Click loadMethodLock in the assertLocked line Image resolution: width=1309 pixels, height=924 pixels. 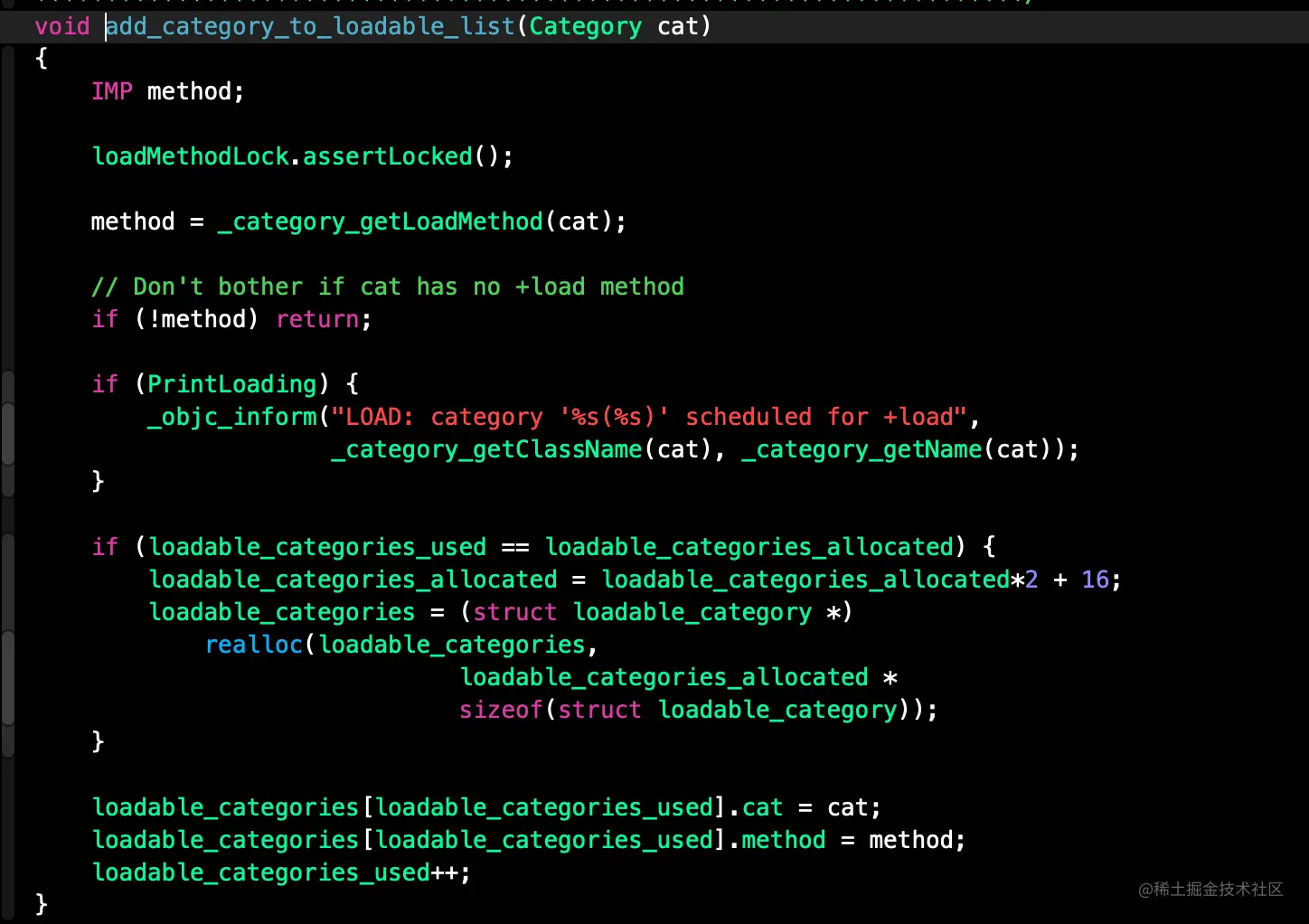tap(190, 156)
